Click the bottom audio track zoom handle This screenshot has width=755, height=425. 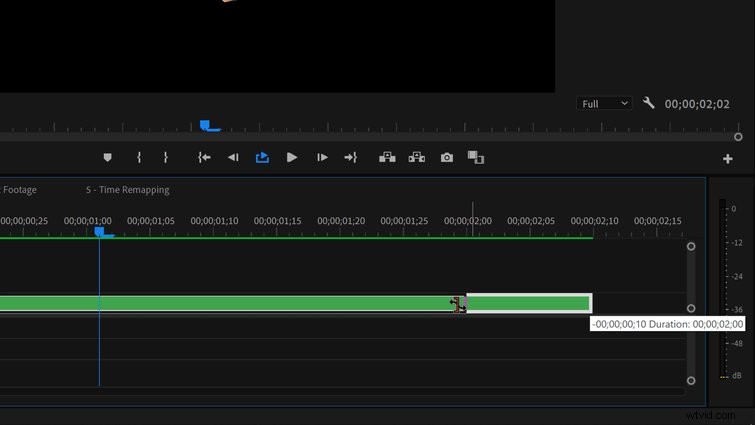tap(691, 381)
